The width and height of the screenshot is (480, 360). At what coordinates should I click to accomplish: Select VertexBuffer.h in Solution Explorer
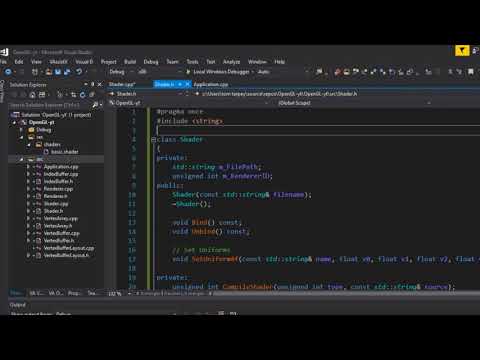[59, 240]
